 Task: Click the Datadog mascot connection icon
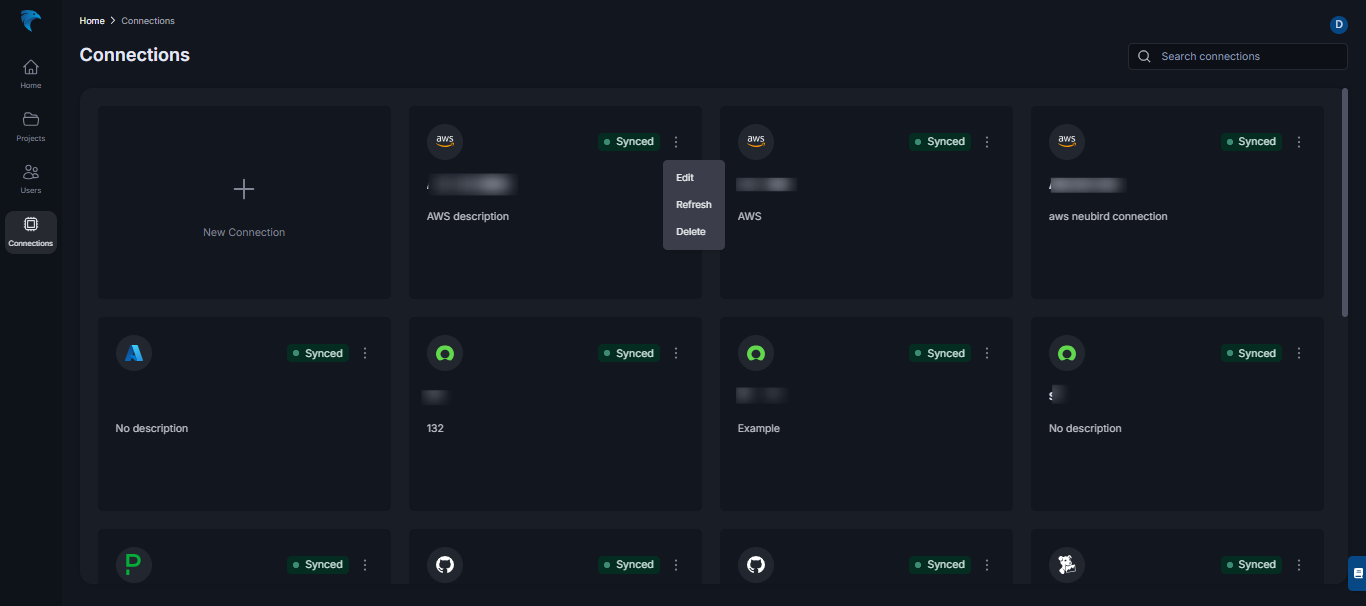tap(1067, 564)
